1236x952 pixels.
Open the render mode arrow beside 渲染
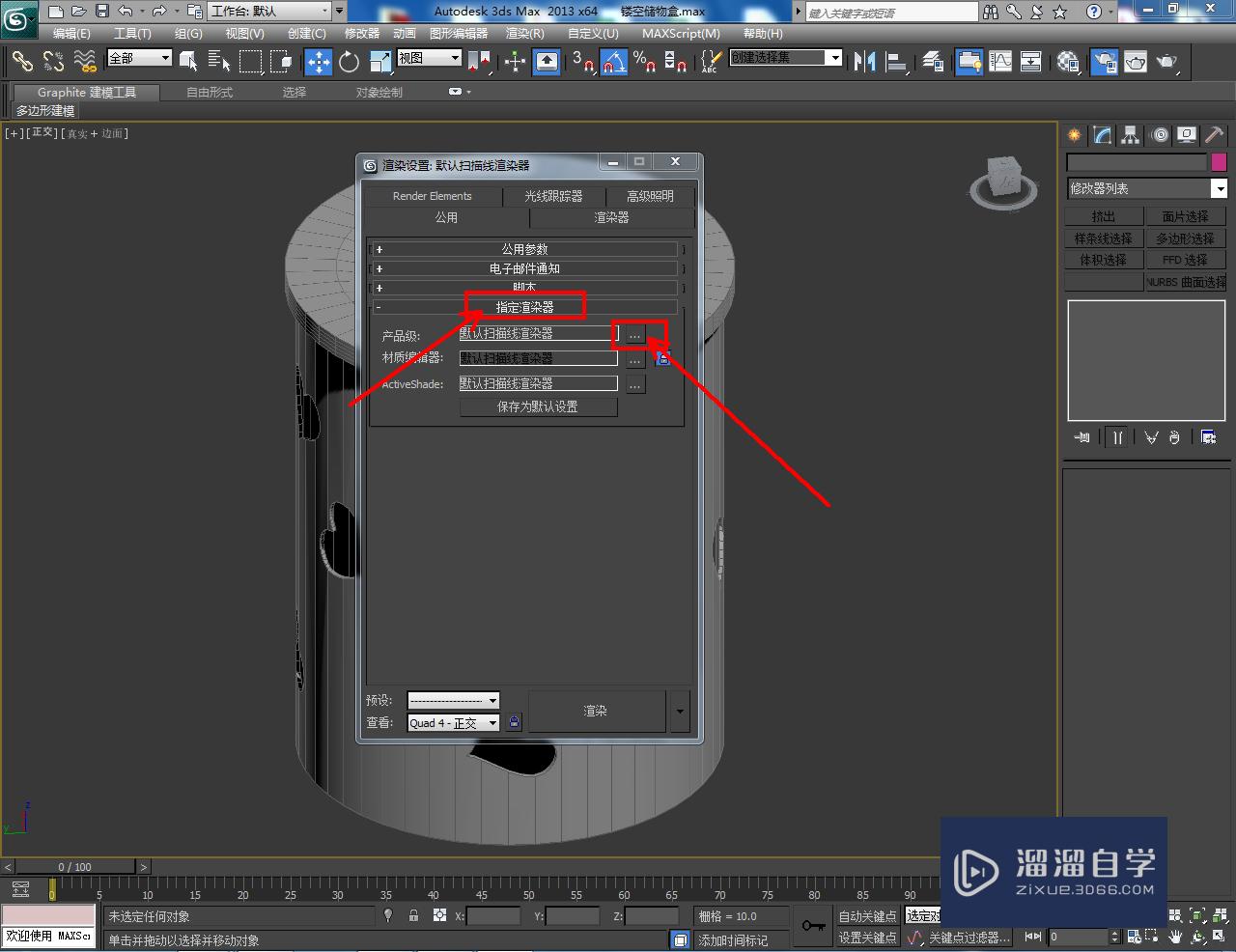[680, 712]
